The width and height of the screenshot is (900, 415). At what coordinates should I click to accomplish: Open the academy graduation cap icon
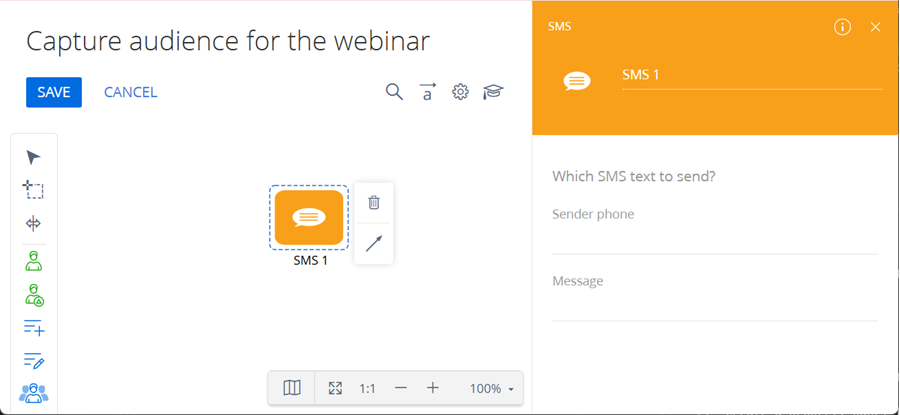(x=493, y=92)
